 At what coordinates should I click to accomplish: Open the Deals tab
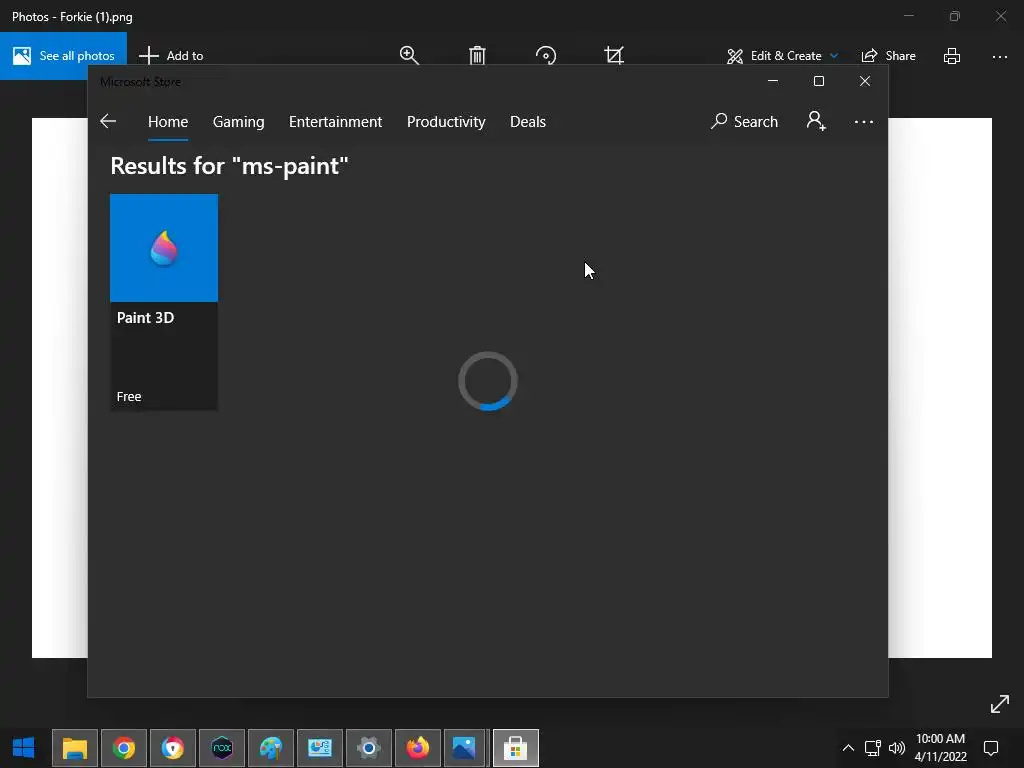(528, 121)
